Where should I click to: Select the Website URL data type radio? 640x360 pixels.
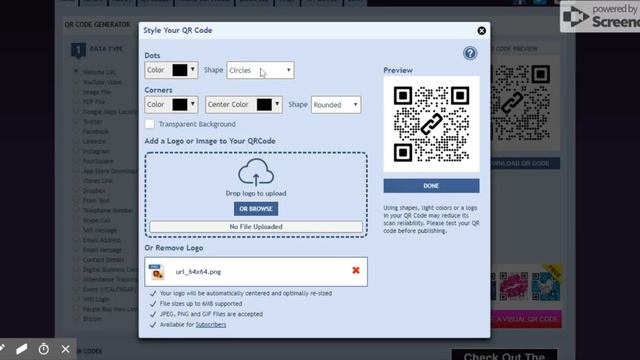(x=76, y=72)
